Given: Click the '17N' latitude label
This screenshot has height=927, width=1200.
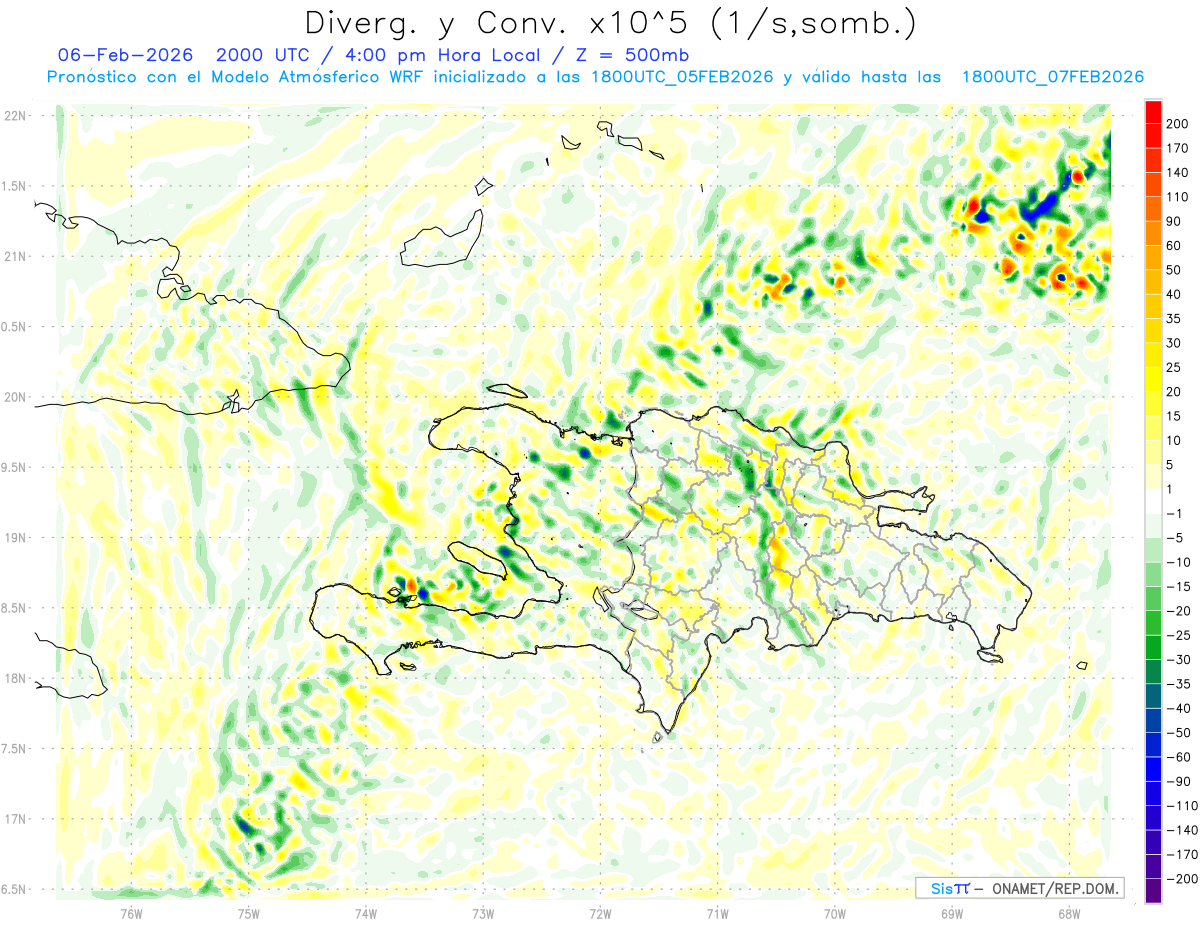Looking at the screenshot, I should point(14,819).
